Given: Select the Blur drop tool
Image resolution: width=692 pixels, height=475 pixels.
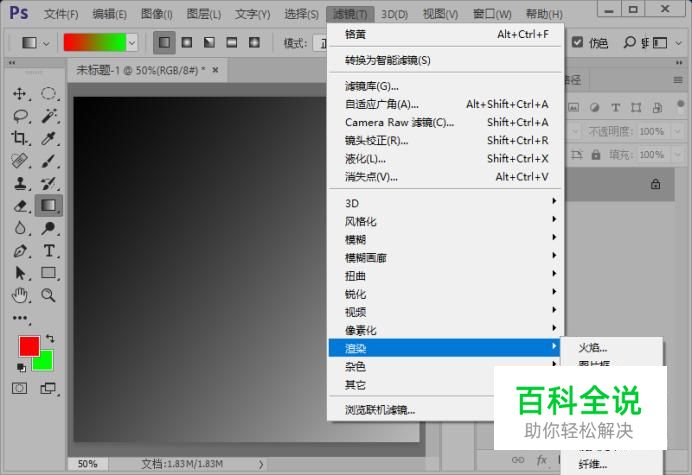Looking at the screenshot, I should point(19,228).
